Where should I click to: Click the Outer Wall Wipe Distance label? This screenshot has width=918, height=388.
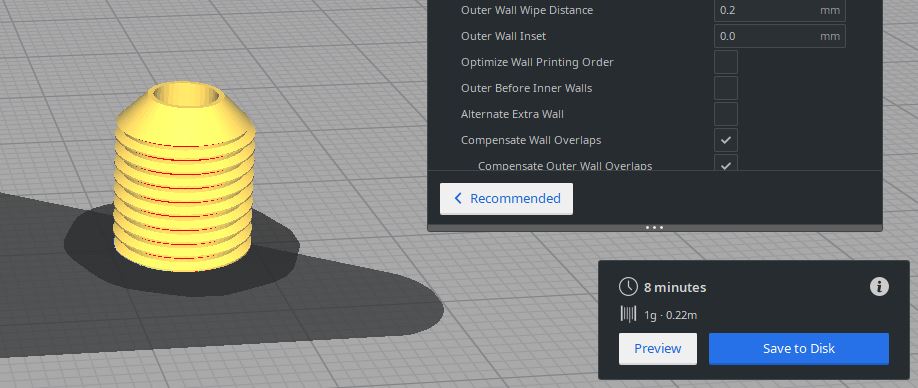tap(526, 11)
